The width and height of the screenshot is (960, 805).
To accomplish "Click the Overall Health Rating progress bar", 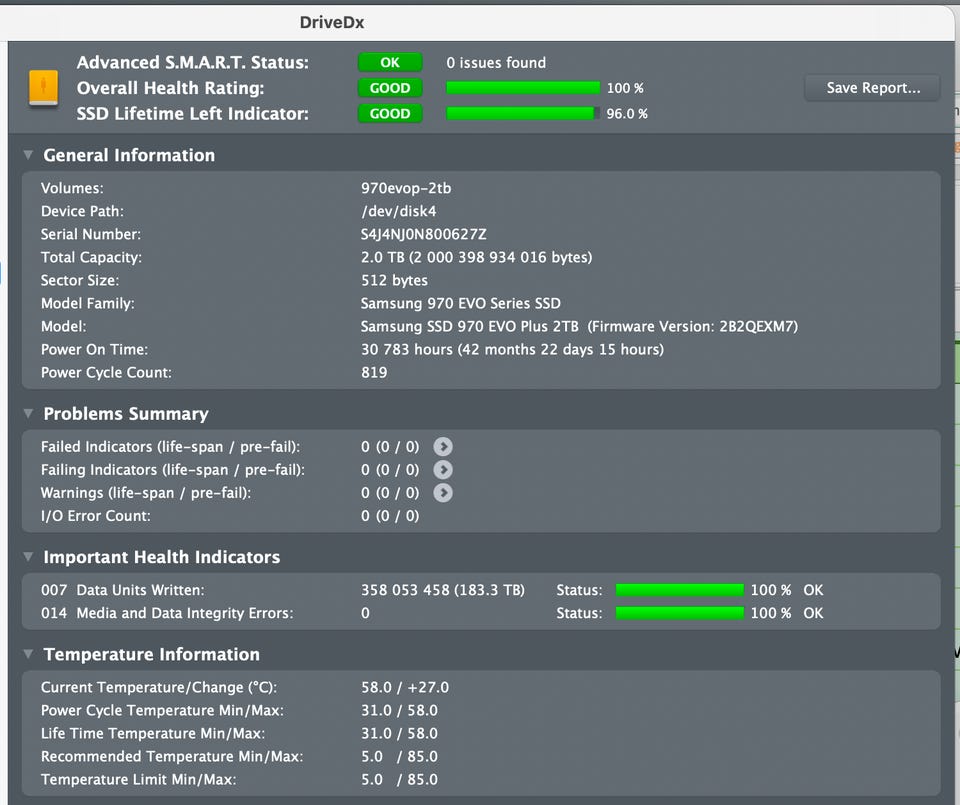I will [523, 88].
